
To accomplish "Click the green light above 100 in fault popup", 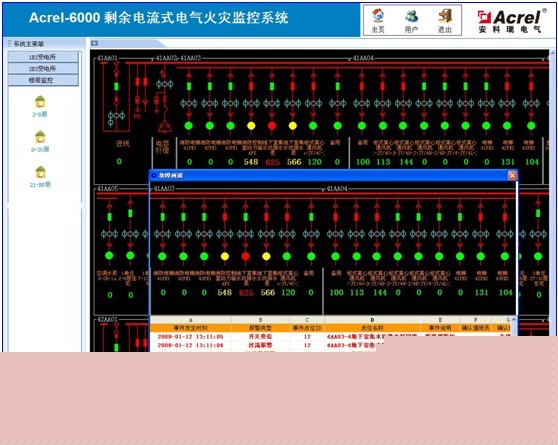I will pos(335,256).
